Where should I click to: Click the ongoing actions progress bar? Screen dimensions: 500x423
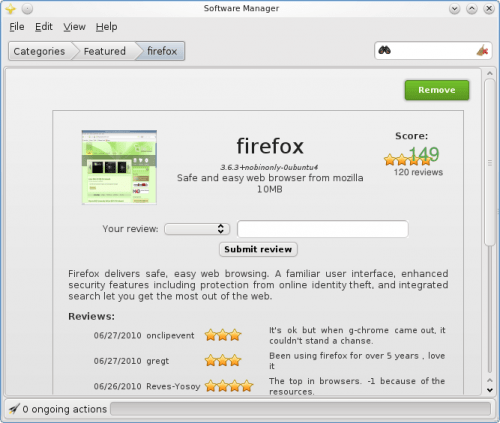pos(301,409)
